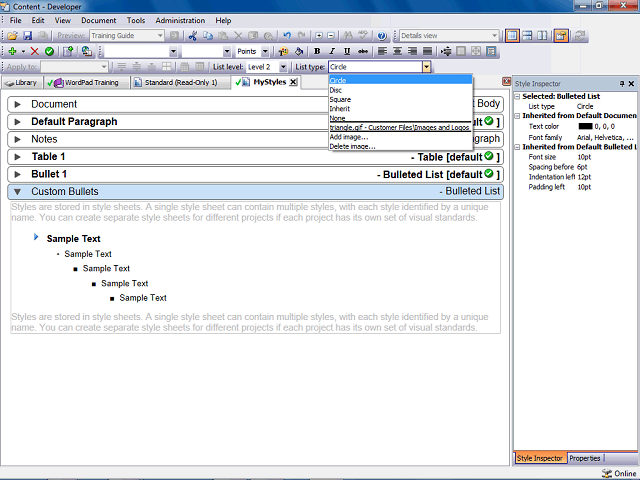This screenshot has width=640, height=480.
Task: Toggle the highlighted properties pane button
Action: [561, 36]
